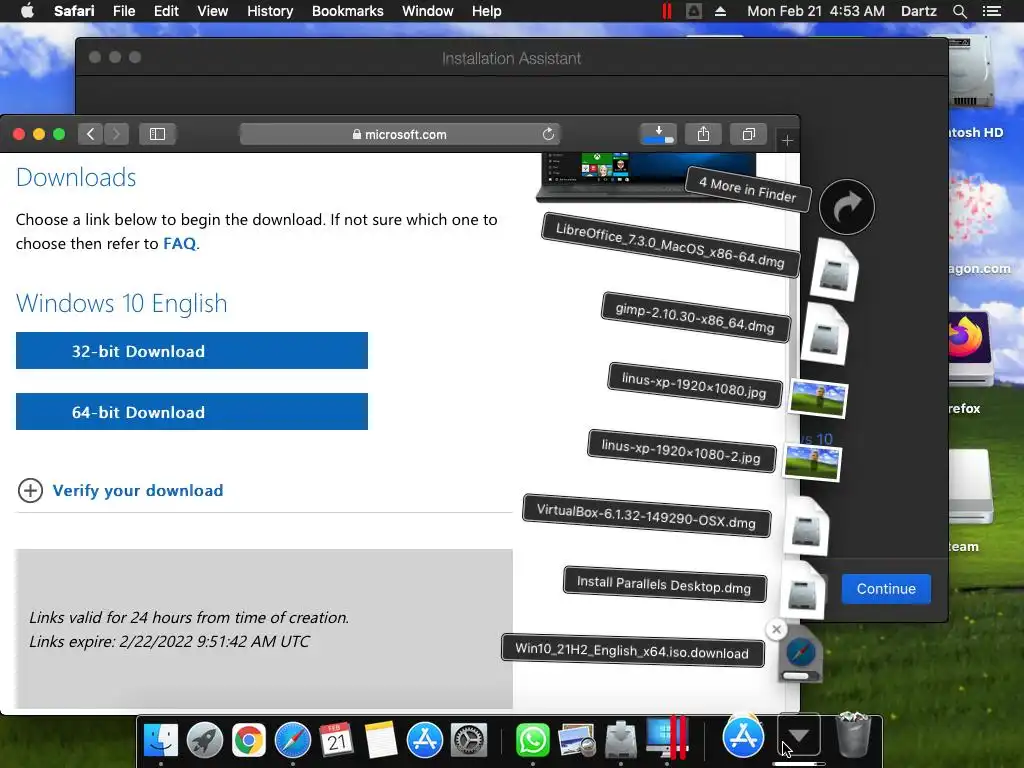Open Install Parallels Desktop.dmg from stack
Image resolution: width=1024 pixels, height=768 pixels.
coord(664,584)
